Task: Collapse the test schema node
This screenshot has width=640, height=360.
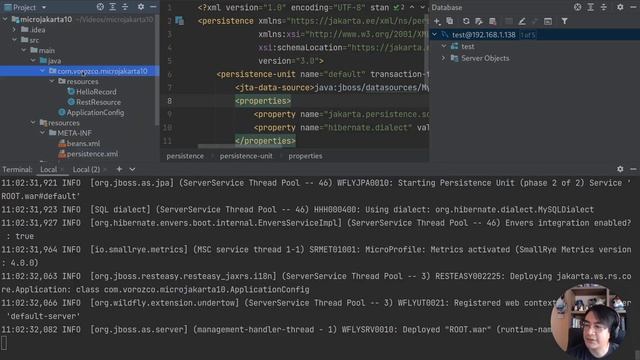Action: coord(444,47)
